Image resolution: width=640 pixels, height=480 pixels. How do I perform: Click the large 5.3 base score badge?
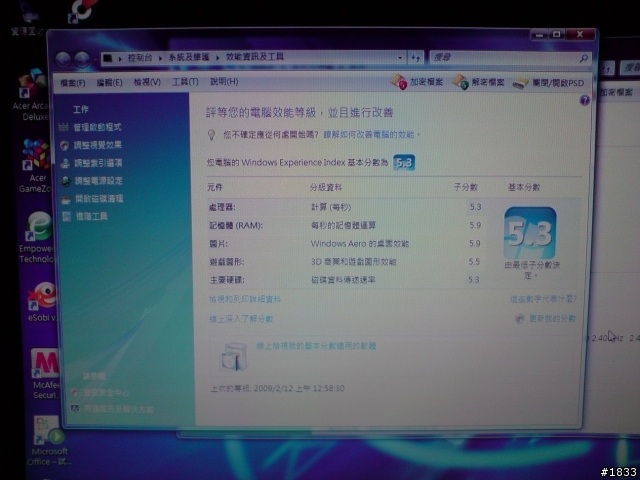coord(530,233)
